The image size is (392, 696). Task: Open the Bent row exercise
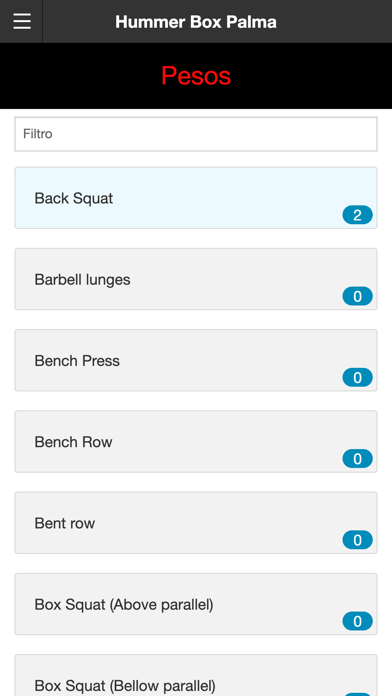coord(196,523)
